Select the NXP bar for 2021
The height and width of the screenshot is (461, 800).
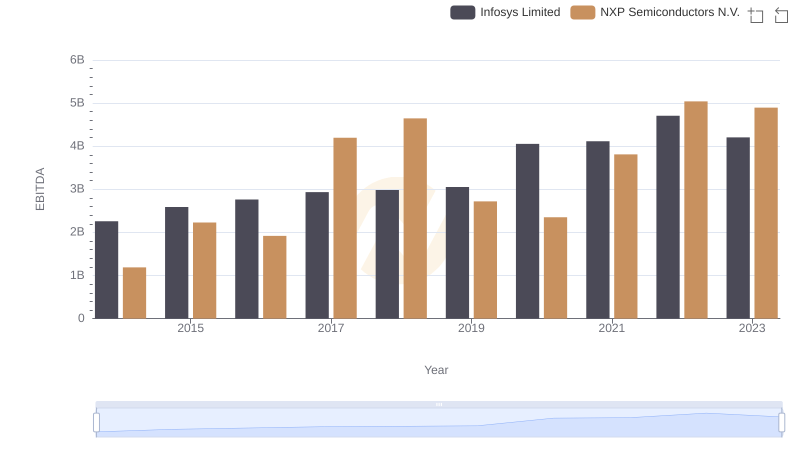point(626,236)
